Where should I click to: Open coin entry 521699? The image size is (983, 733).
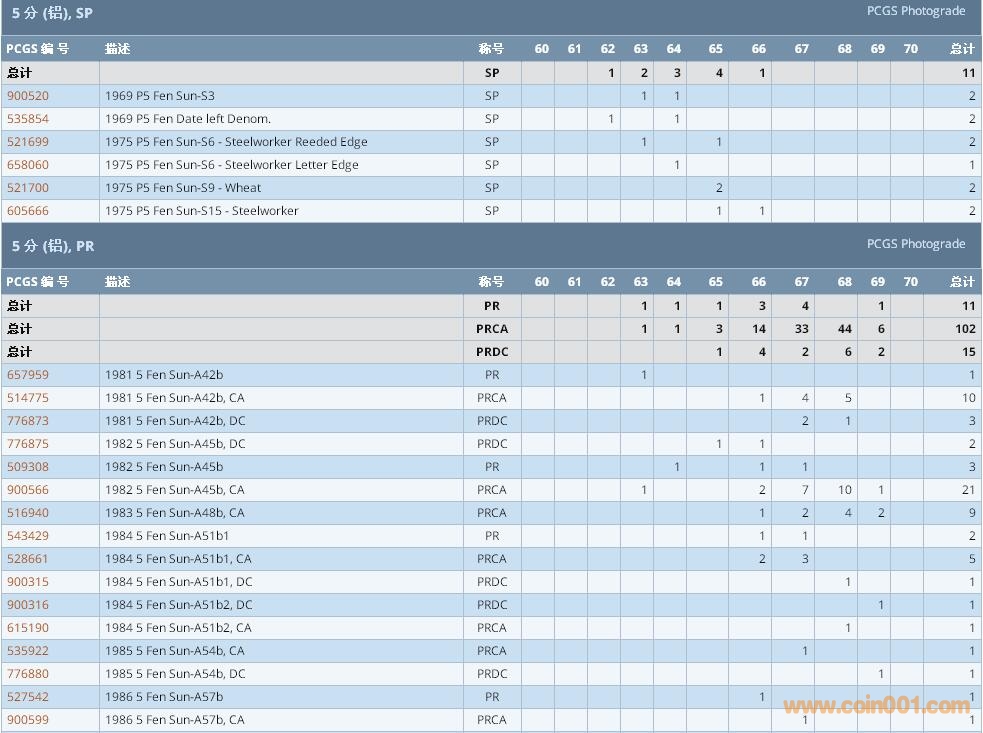coord(28,142)
